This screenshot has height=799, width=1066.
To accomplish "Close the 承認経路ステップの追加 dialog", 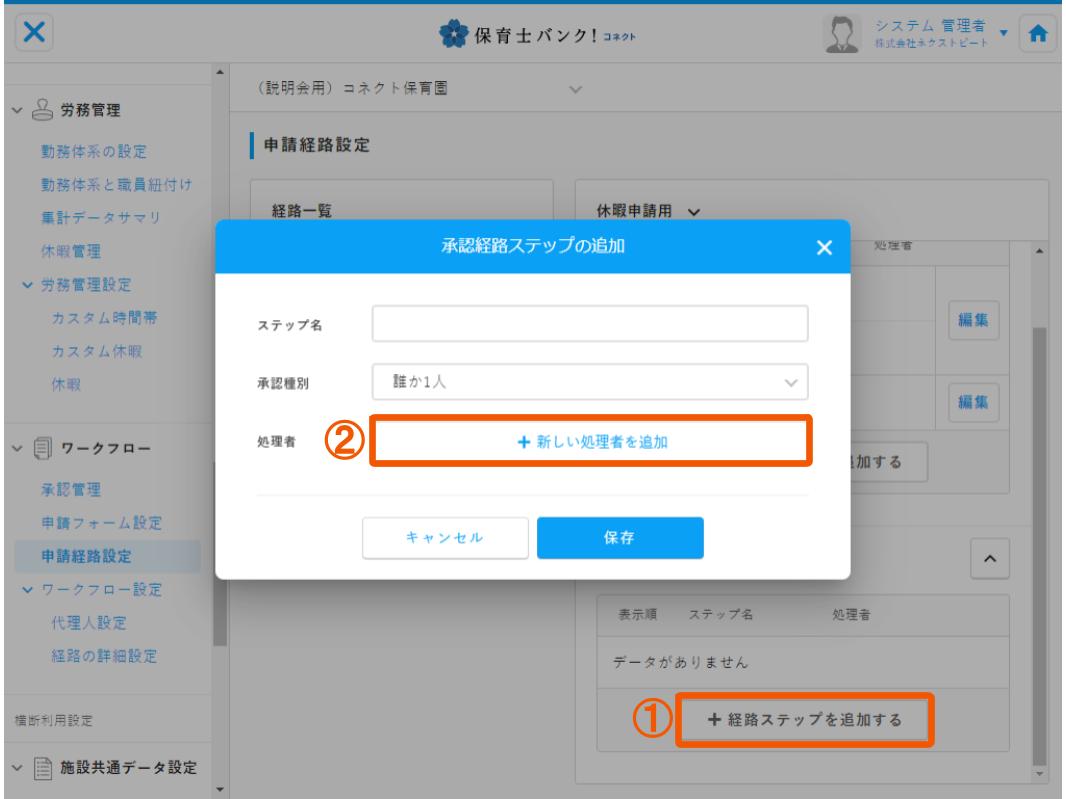I will click(823, 249).
